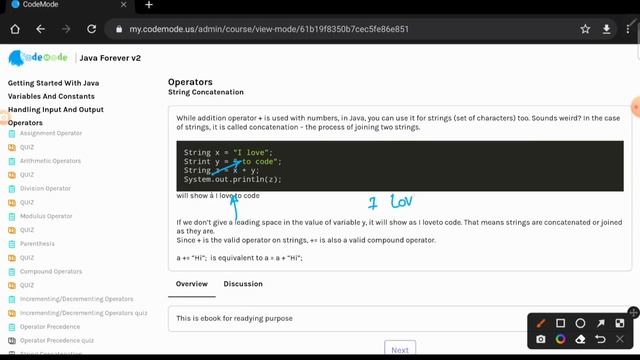Click the System.out.println(z) code line
Image resolution: width=640 pixels, height=360 pixels.
point(233,179)
